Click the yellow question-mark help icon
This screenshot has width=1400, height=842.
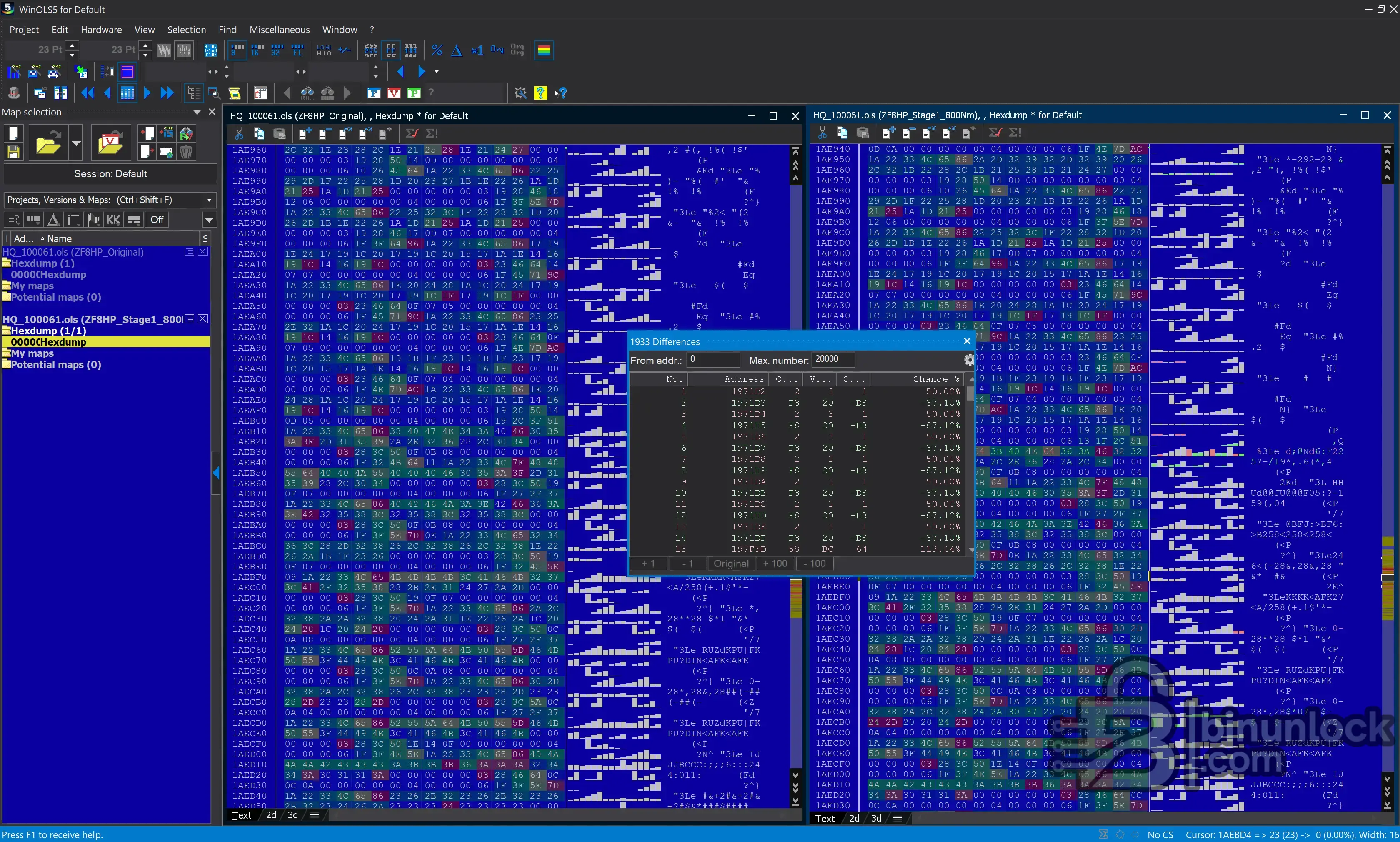[540, 93]
